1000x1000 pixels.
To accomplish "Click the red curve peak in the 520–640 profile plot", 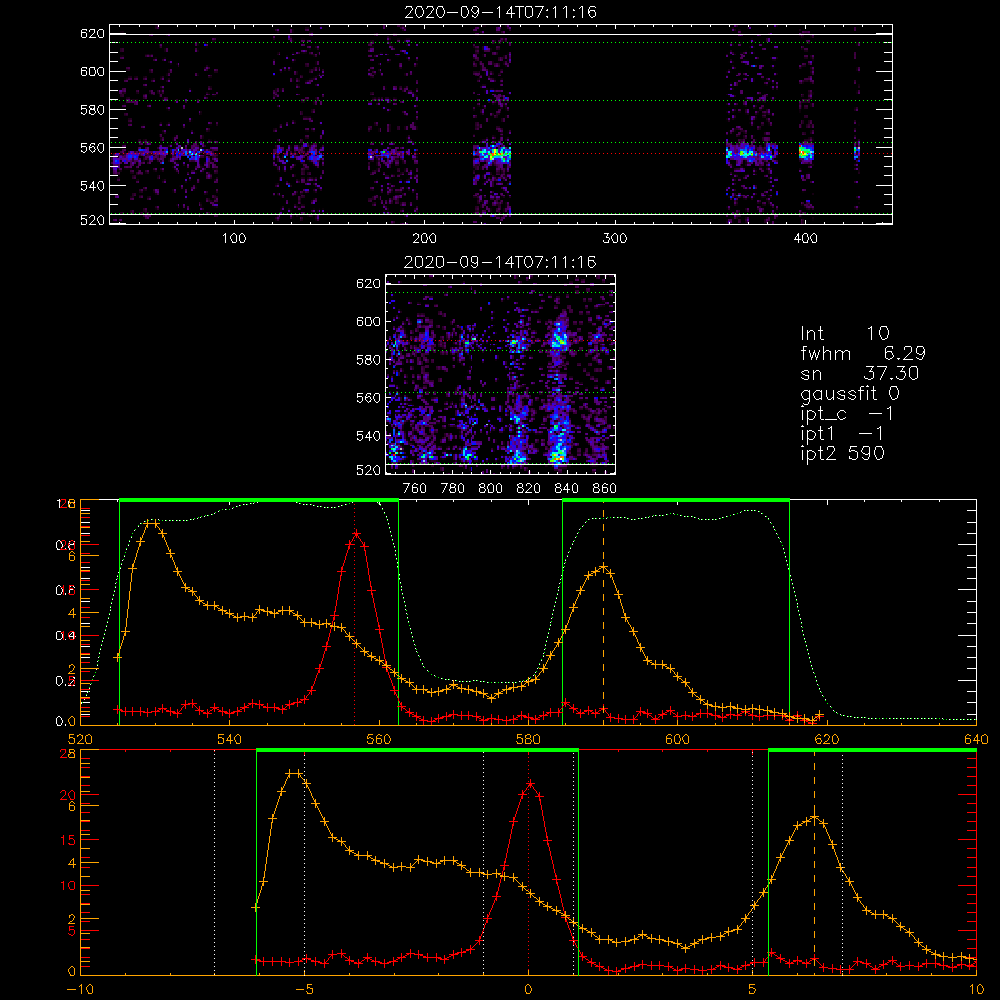I will [356, 533].
